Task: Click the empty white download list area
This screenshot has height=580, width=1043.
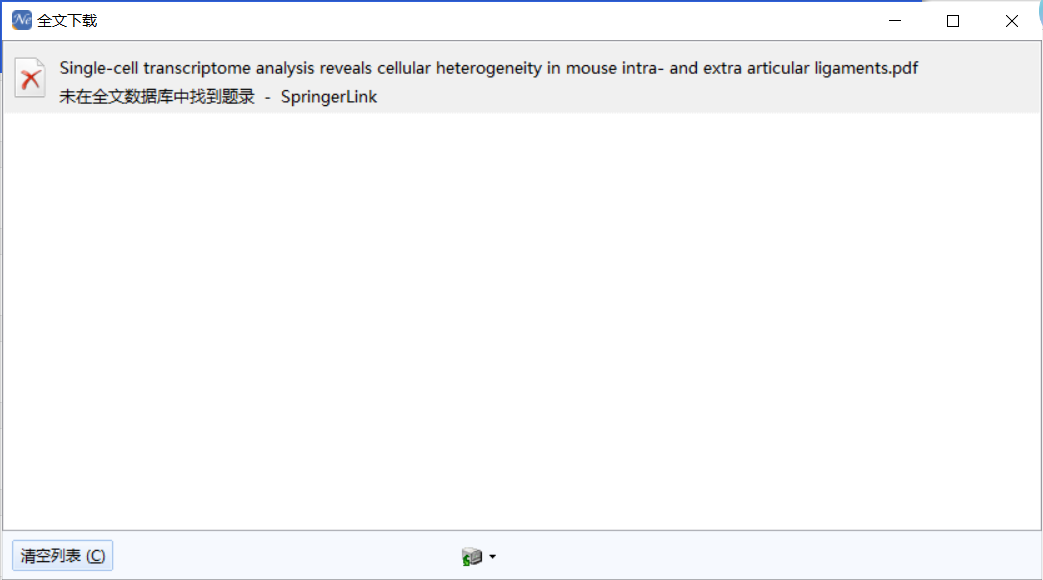Action: tap(520, 320)
